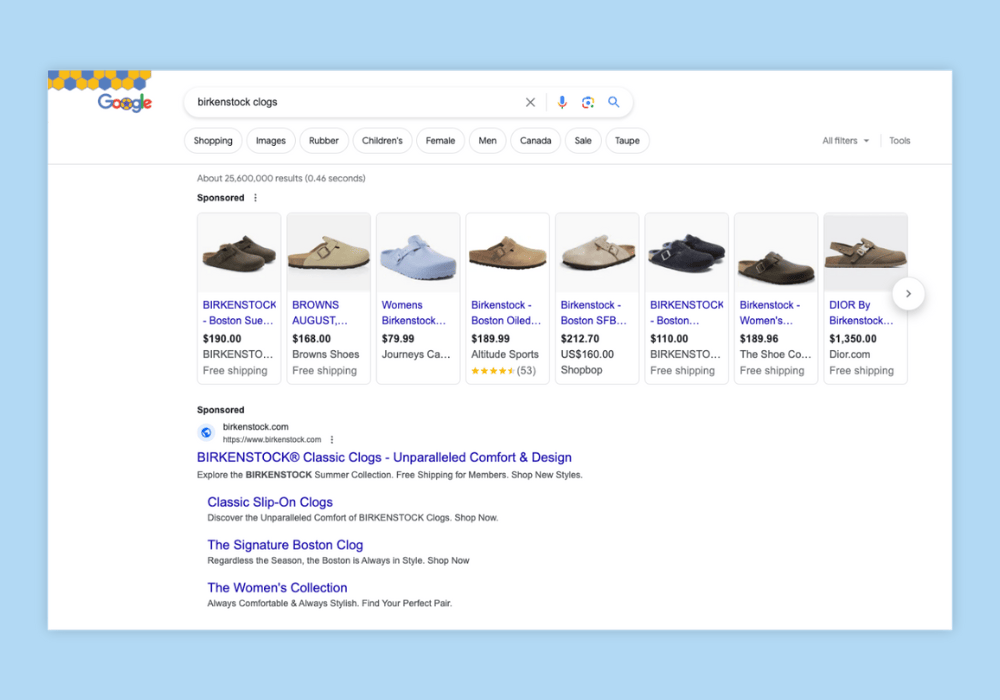The width and height of the screenshot is (1000, 700).
Task: Activate voice search with the microphone icon
Action: tap(561, 102)
